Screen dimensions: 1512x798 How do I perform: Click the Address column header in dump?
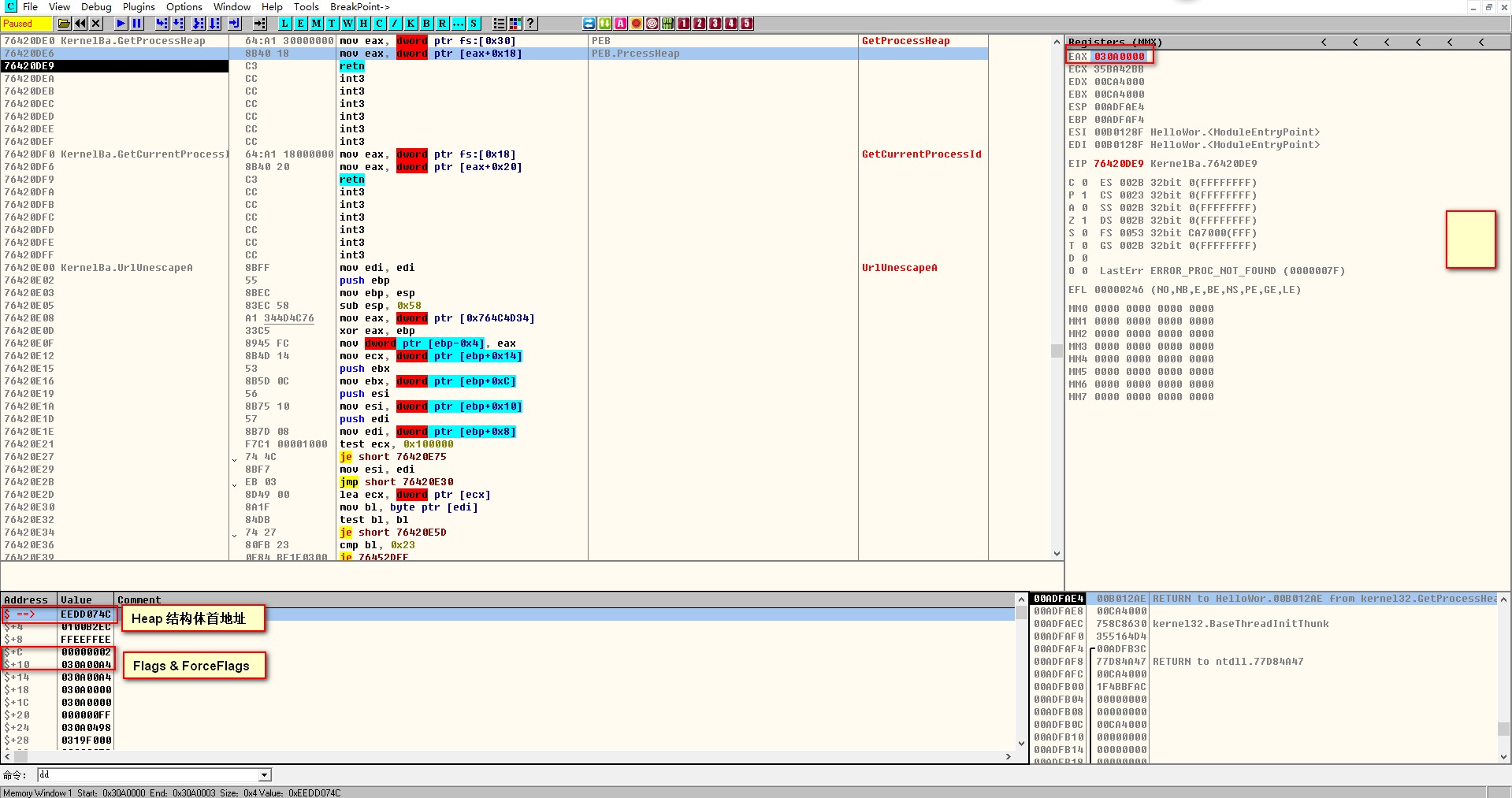pyautogui.click(x=29, y=600)
